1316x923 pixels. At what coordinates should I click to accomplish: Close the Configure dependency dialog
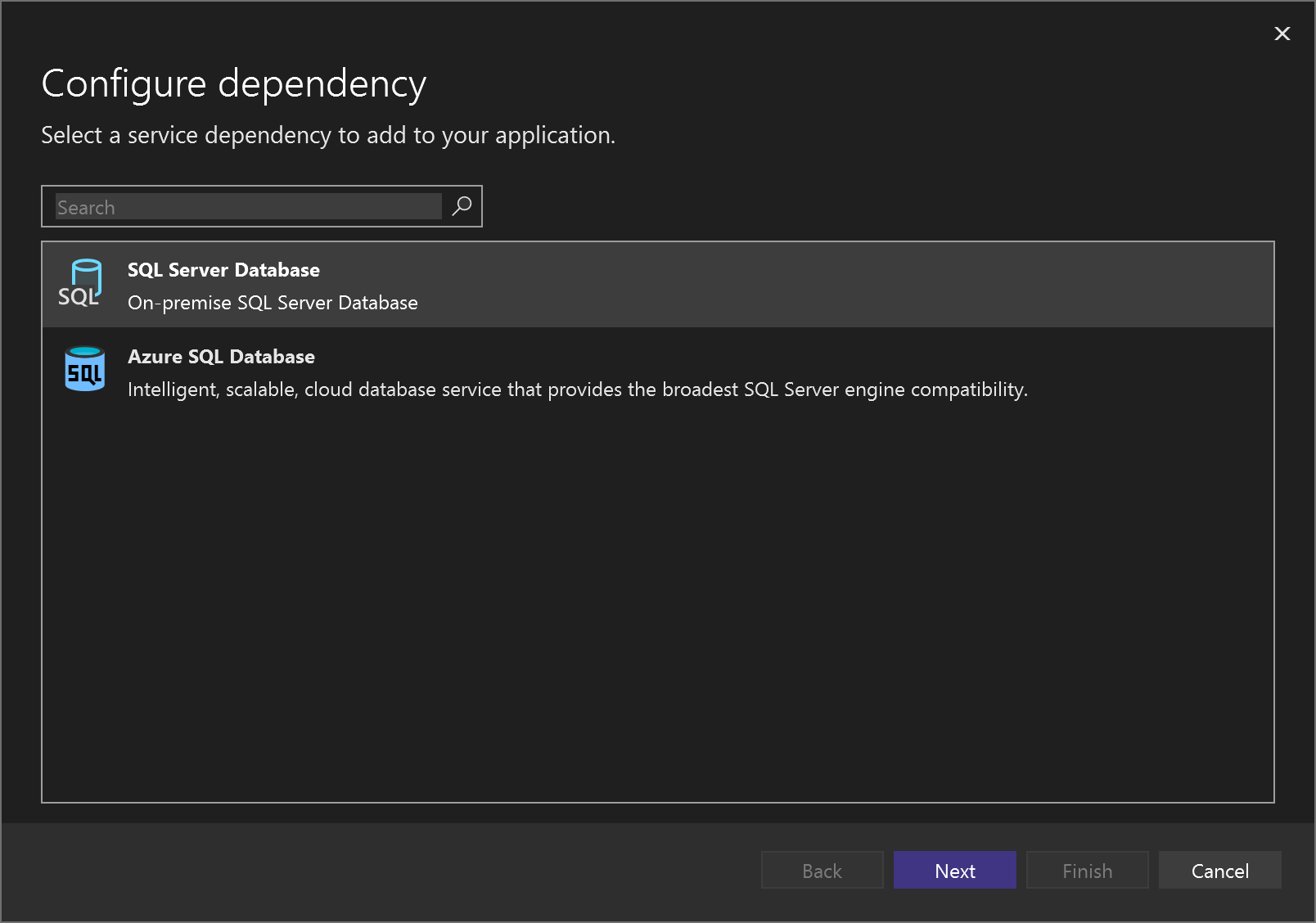(1281, 34)
